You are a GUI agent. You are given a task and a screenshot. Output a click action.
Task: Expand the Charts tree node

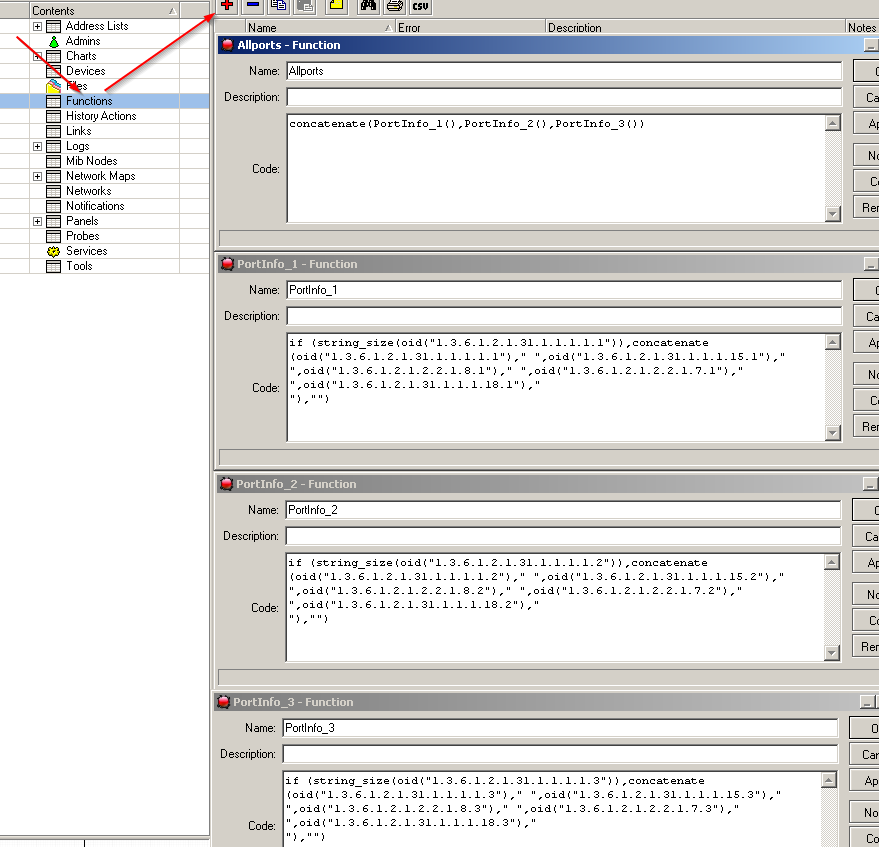tap(37, 56)
